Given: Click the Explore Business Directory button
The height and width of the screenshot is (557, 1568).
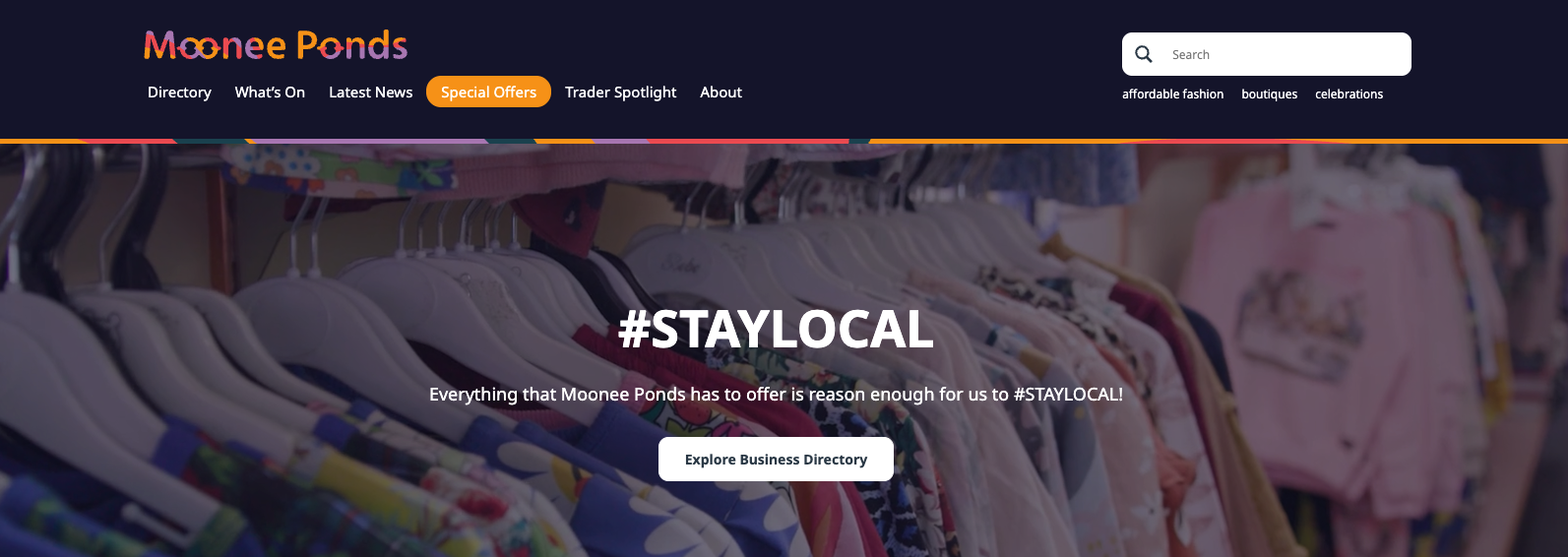Looking at the screenshot, I should tap(776, 460).
